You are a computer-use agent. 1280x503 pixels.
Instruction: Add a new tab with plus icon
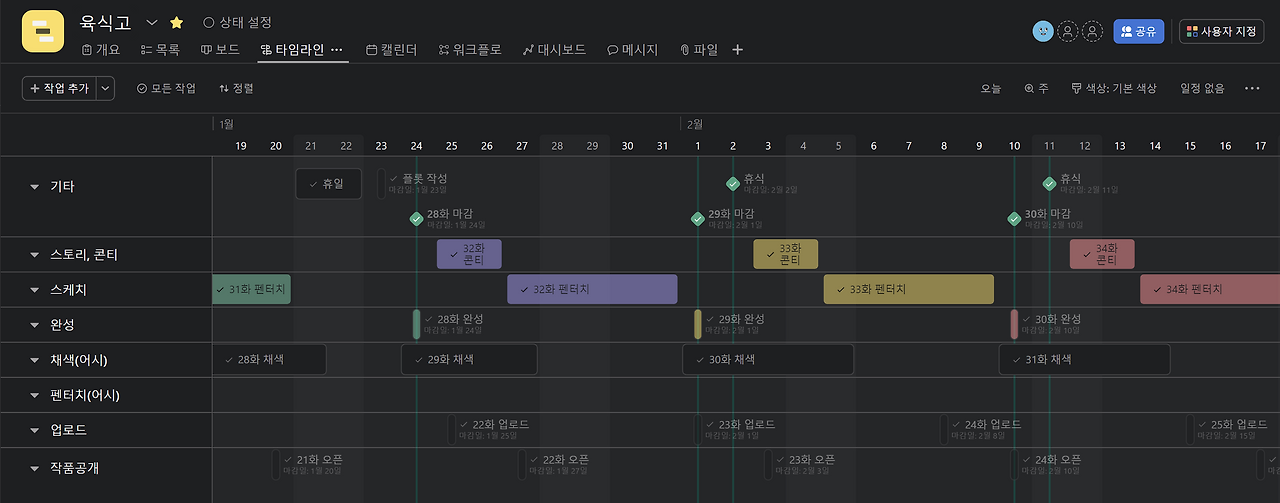pyautogui.click(x=738, y=49)
